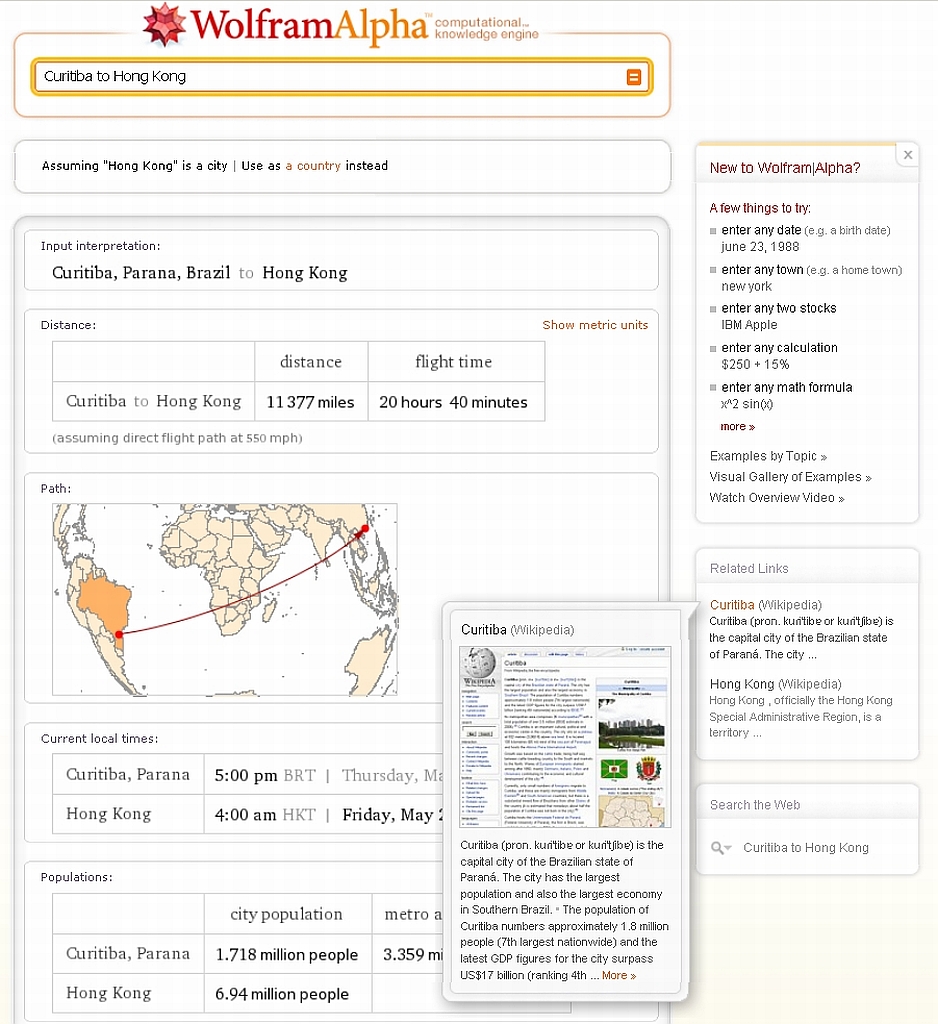Click inside the Curitiba to Hong Kong query field

pos(320,77)
